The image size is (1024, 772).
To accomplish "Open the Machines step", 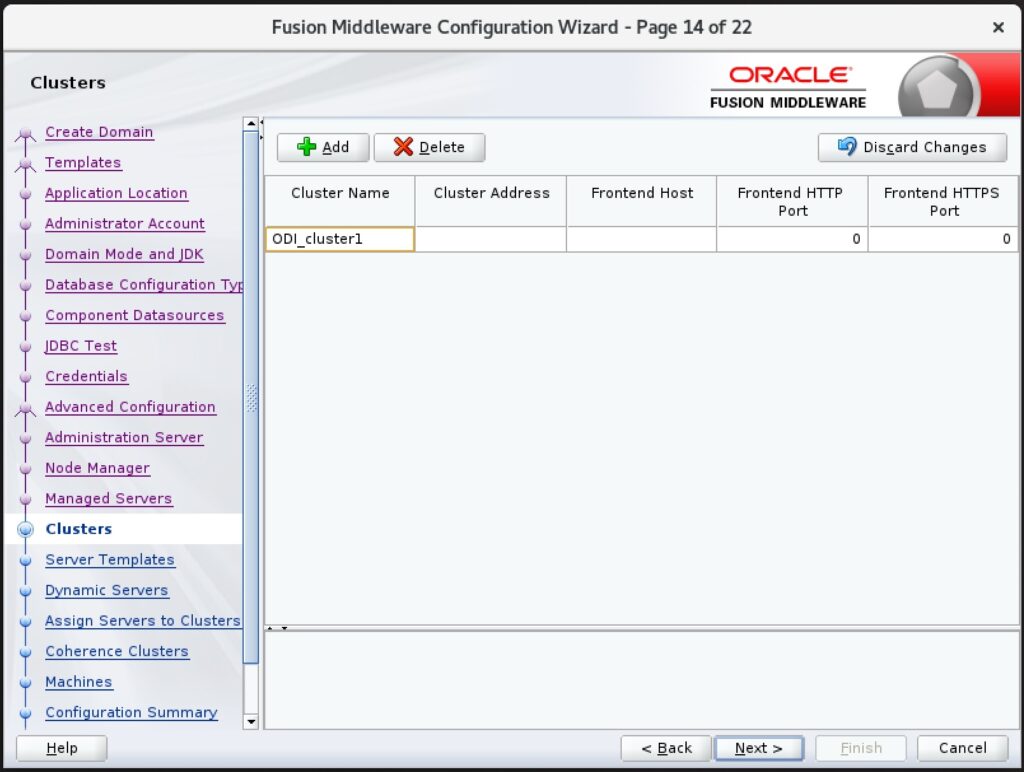I will point(78,682).
